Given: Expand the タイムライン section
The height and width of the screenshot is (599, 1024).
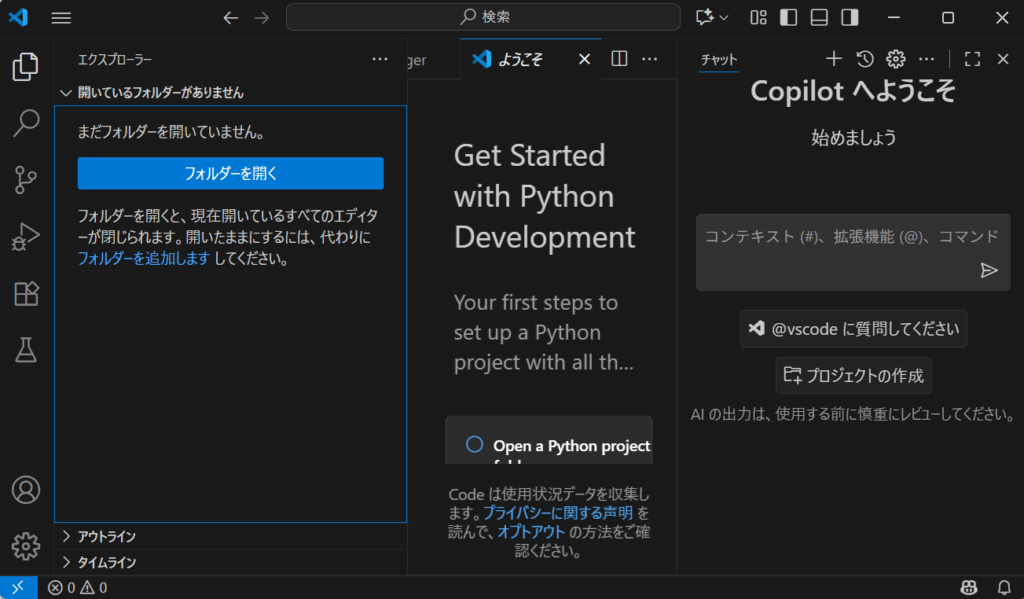Looking at the screenshot, I should 106,562.
